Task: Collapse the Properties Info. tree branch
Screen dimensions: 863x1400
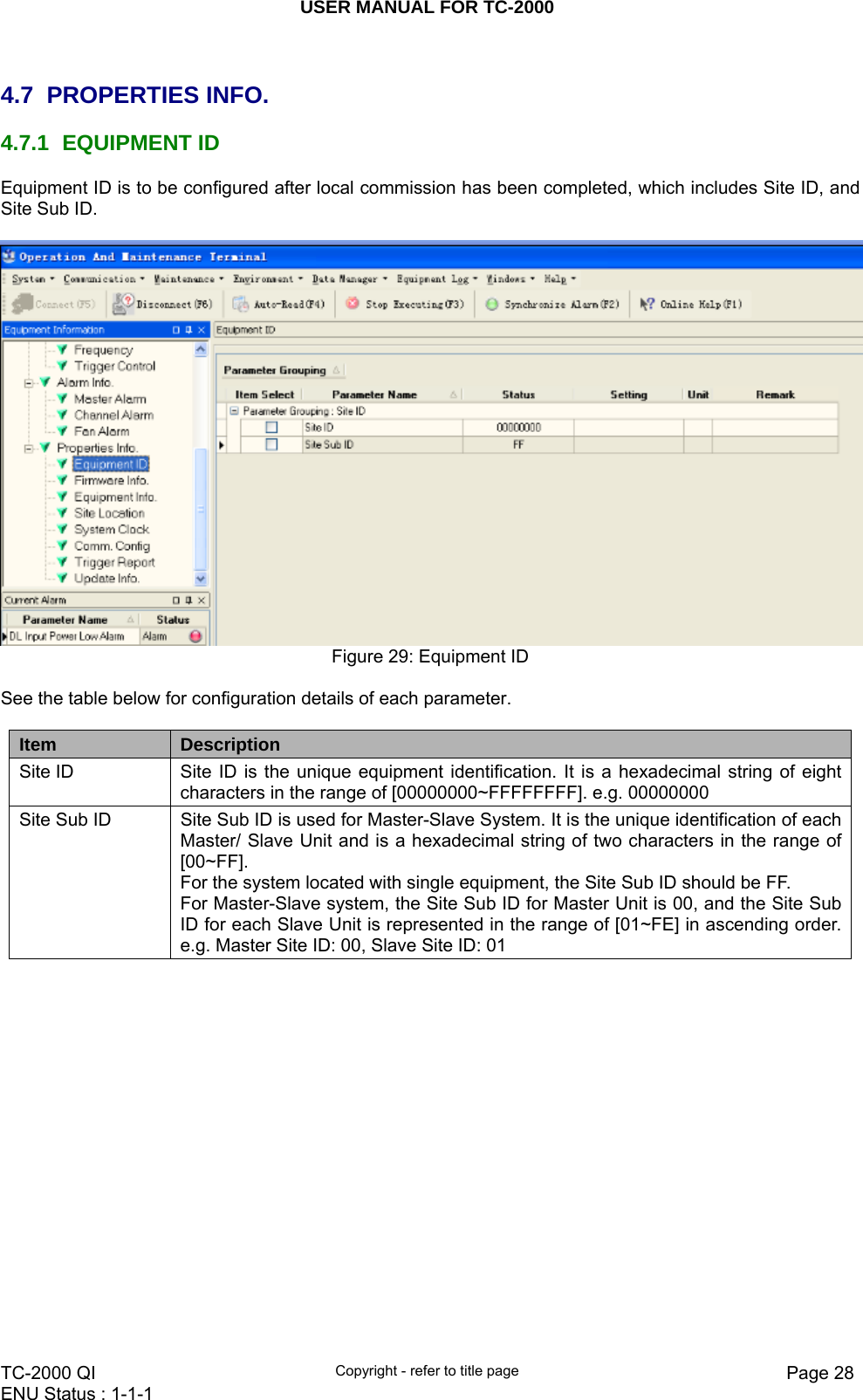Action: (28, 448)
